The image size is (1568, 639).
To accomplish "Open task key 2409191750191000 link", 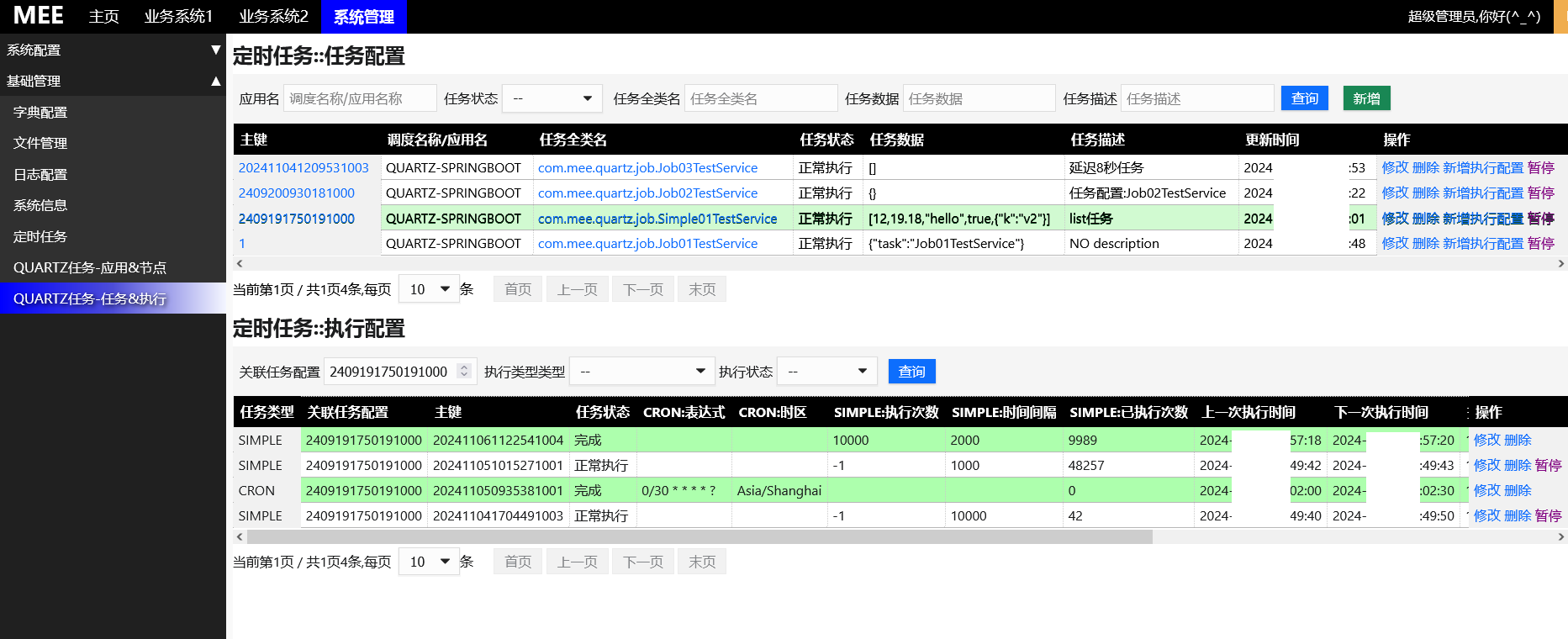I will point(297,219).
